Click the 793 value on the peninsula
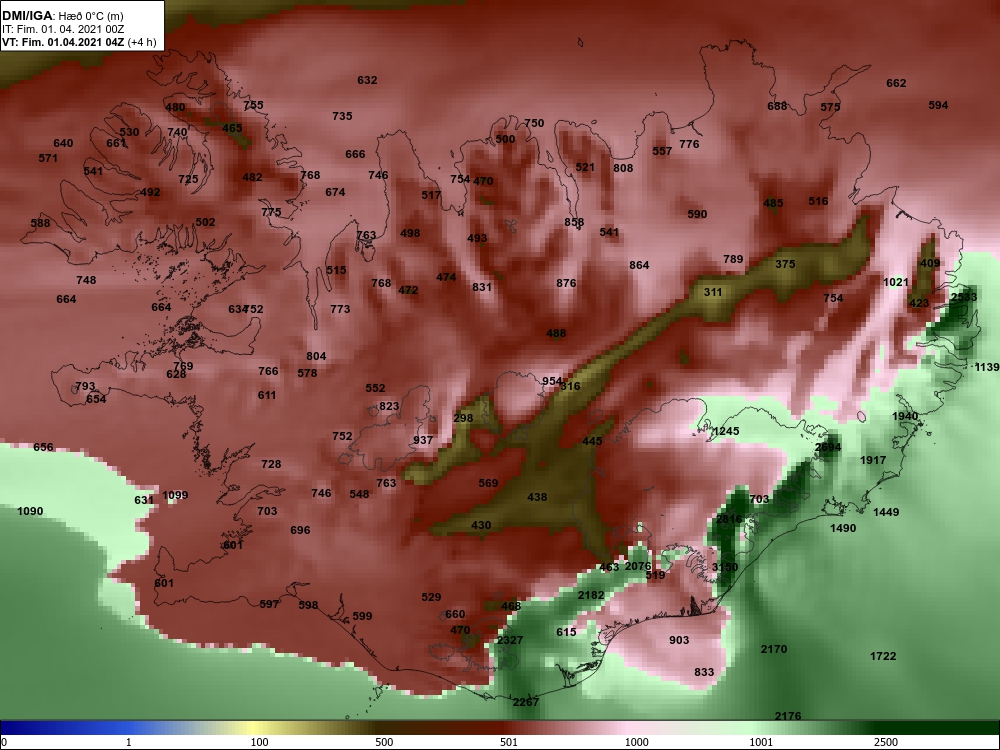Screen dimensions: 1000x750 click(85, 386)
